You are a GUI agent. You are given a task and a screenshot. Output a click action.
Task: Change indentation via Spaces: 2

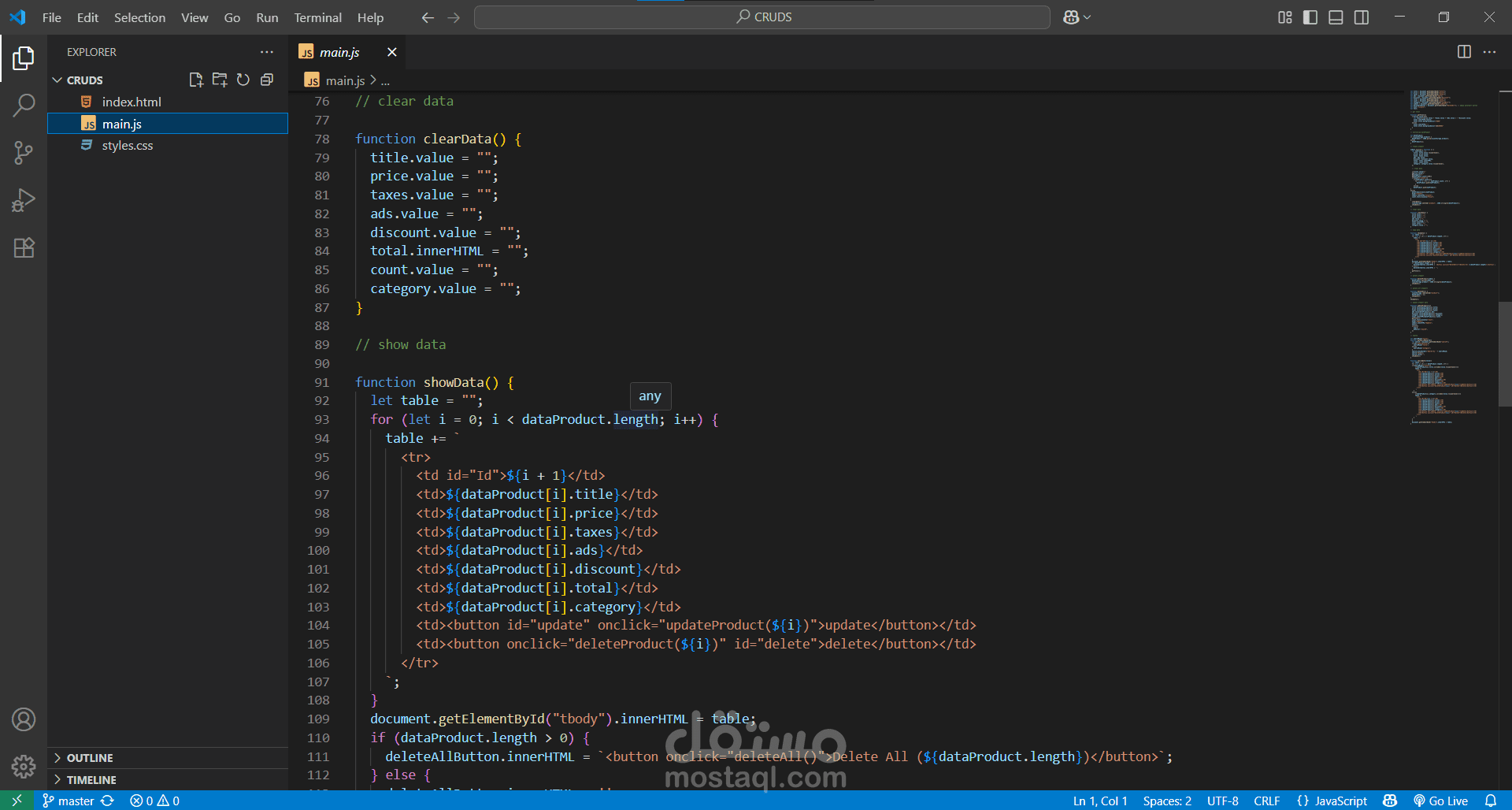(x=1167, y=801)
